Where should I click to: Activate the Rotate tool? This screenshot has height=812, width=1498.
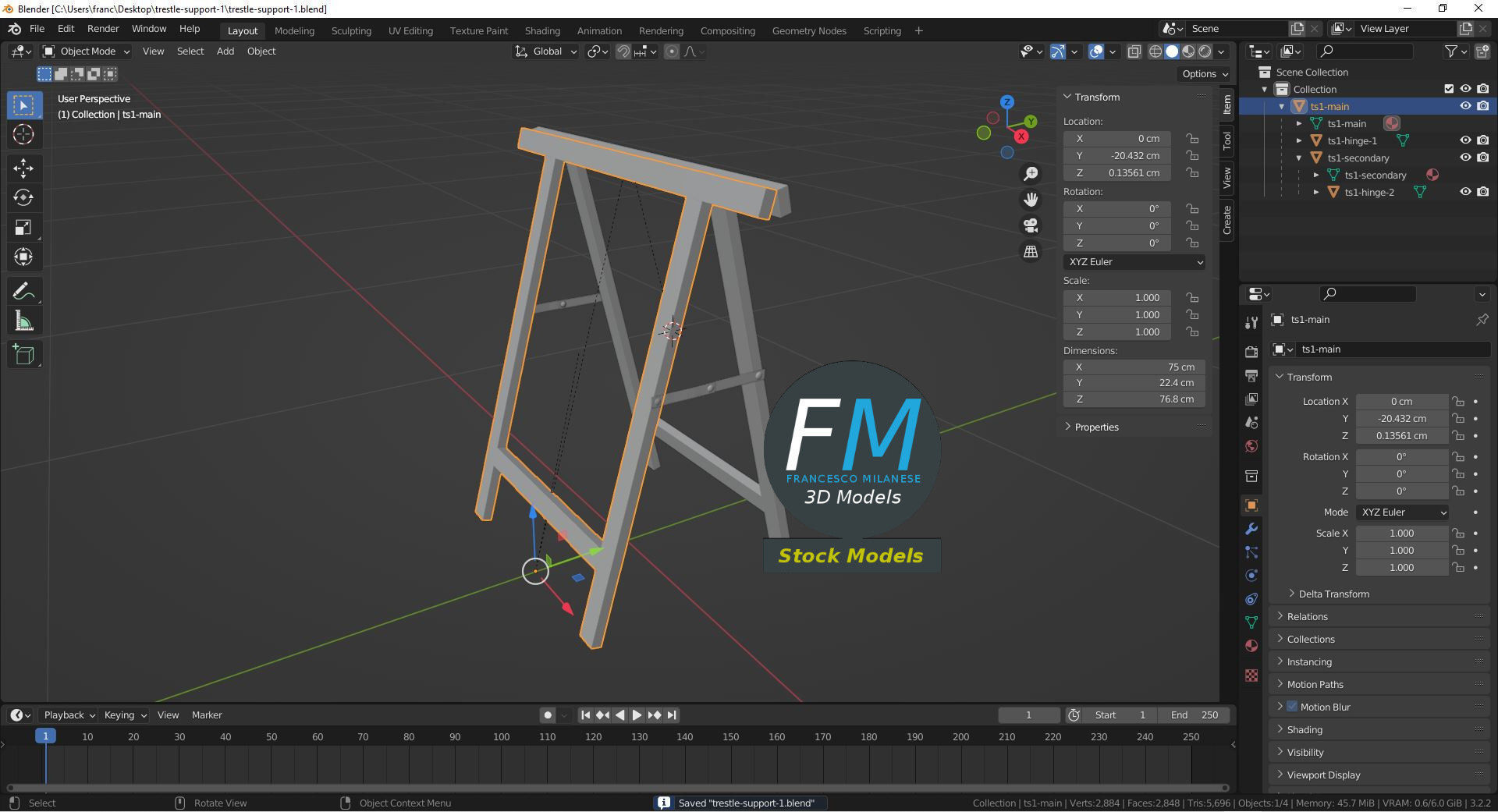point(23,197)
